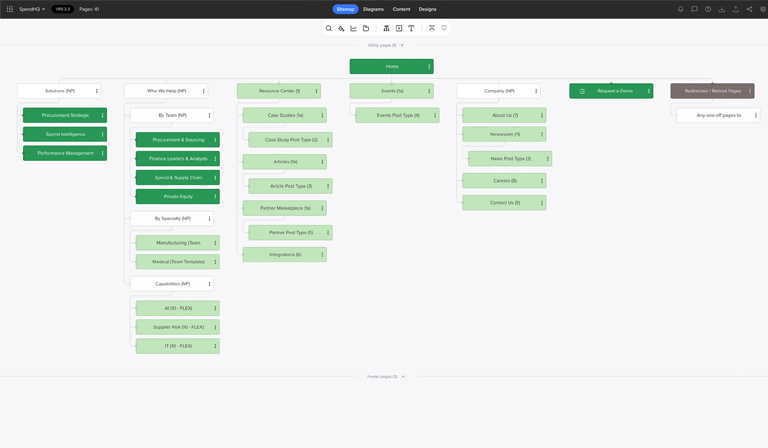Select the Company (NP) node
Image resolution: width=768 pixels, height=448 pixels.
tap(498, 91)
